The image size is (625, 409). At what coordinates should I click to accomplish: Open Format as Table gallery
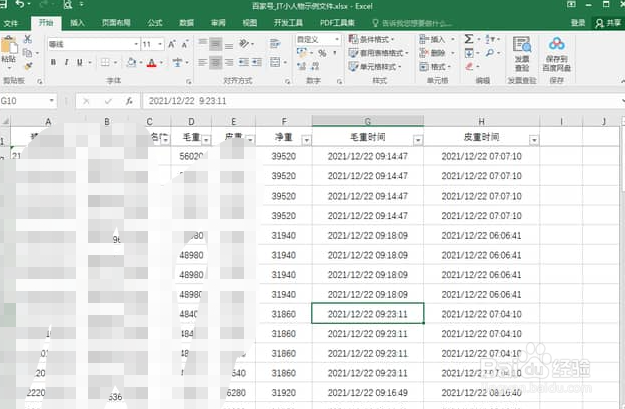[378, 53]
